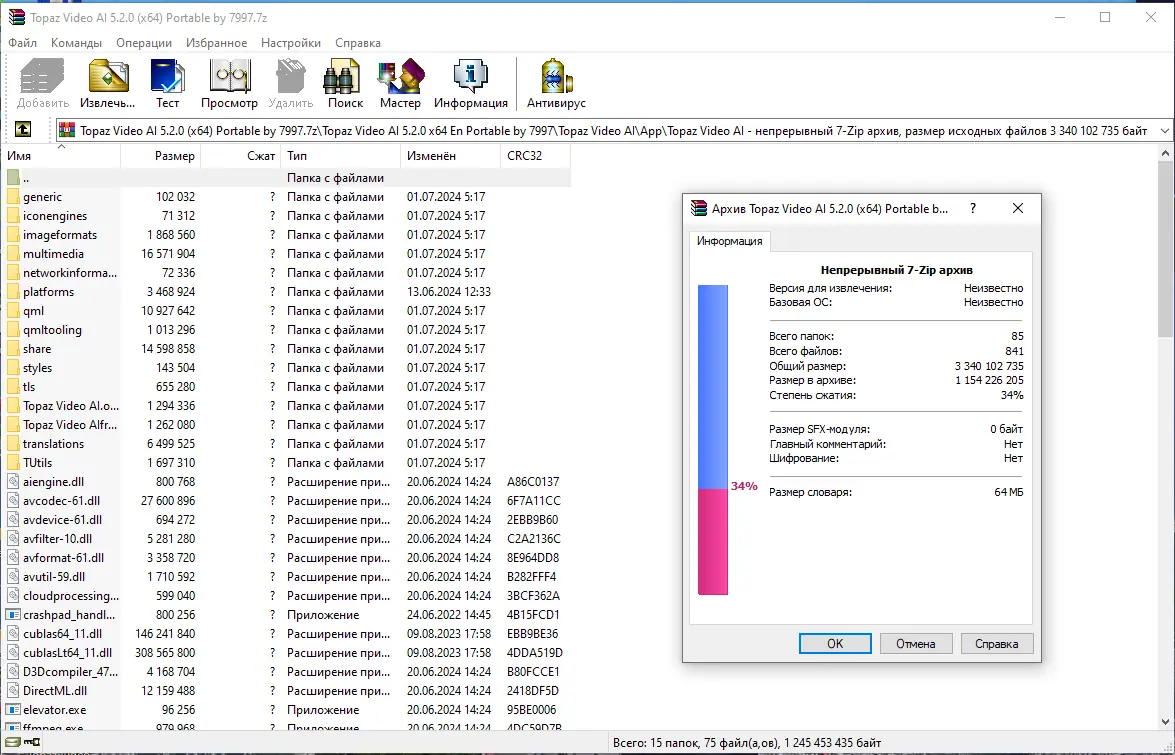
Task: Click the Справка button in dialog
Action: (x=996, y=643)
